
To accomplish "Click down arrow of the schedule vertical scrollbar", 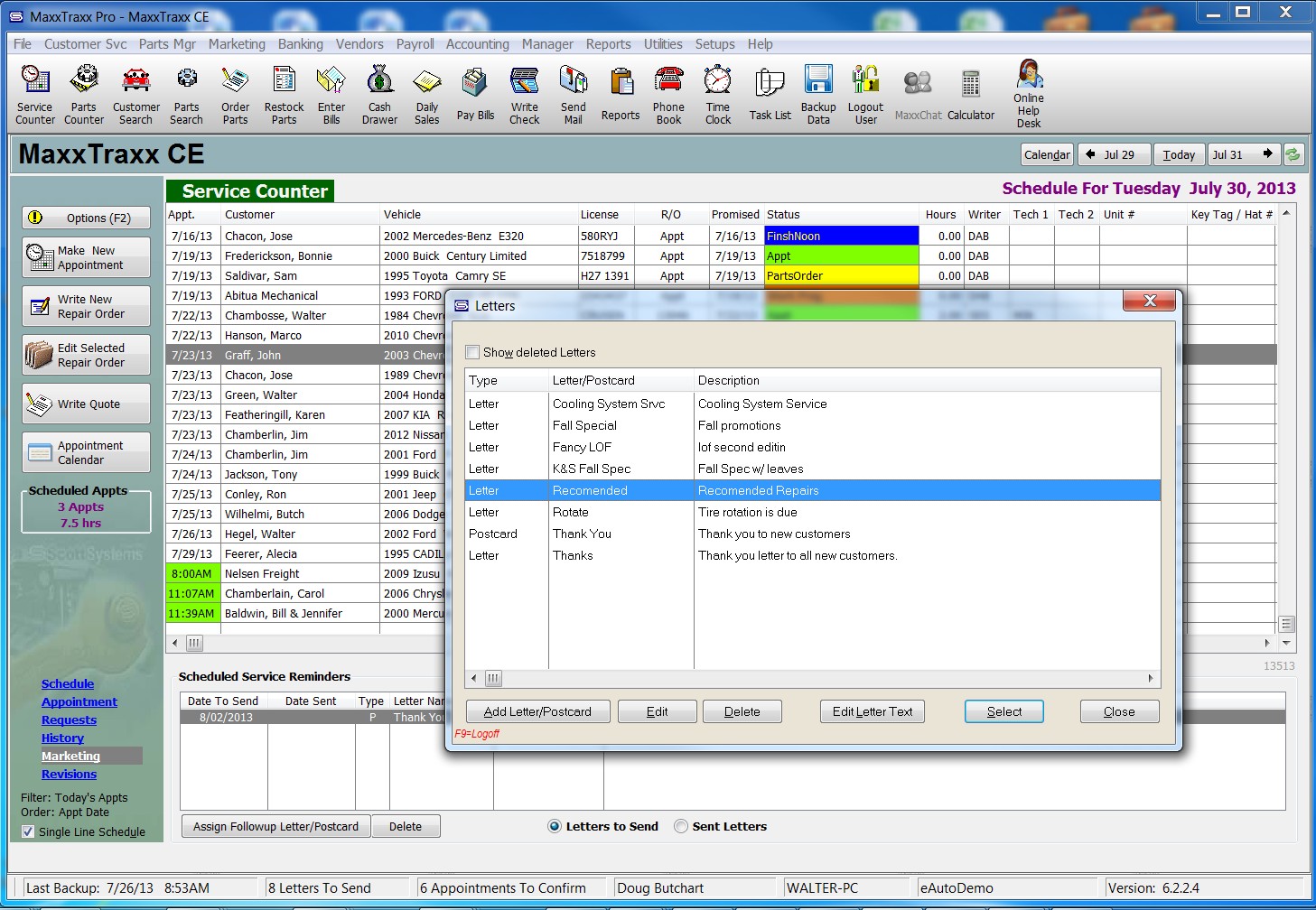I will [x=1286, y=643].
